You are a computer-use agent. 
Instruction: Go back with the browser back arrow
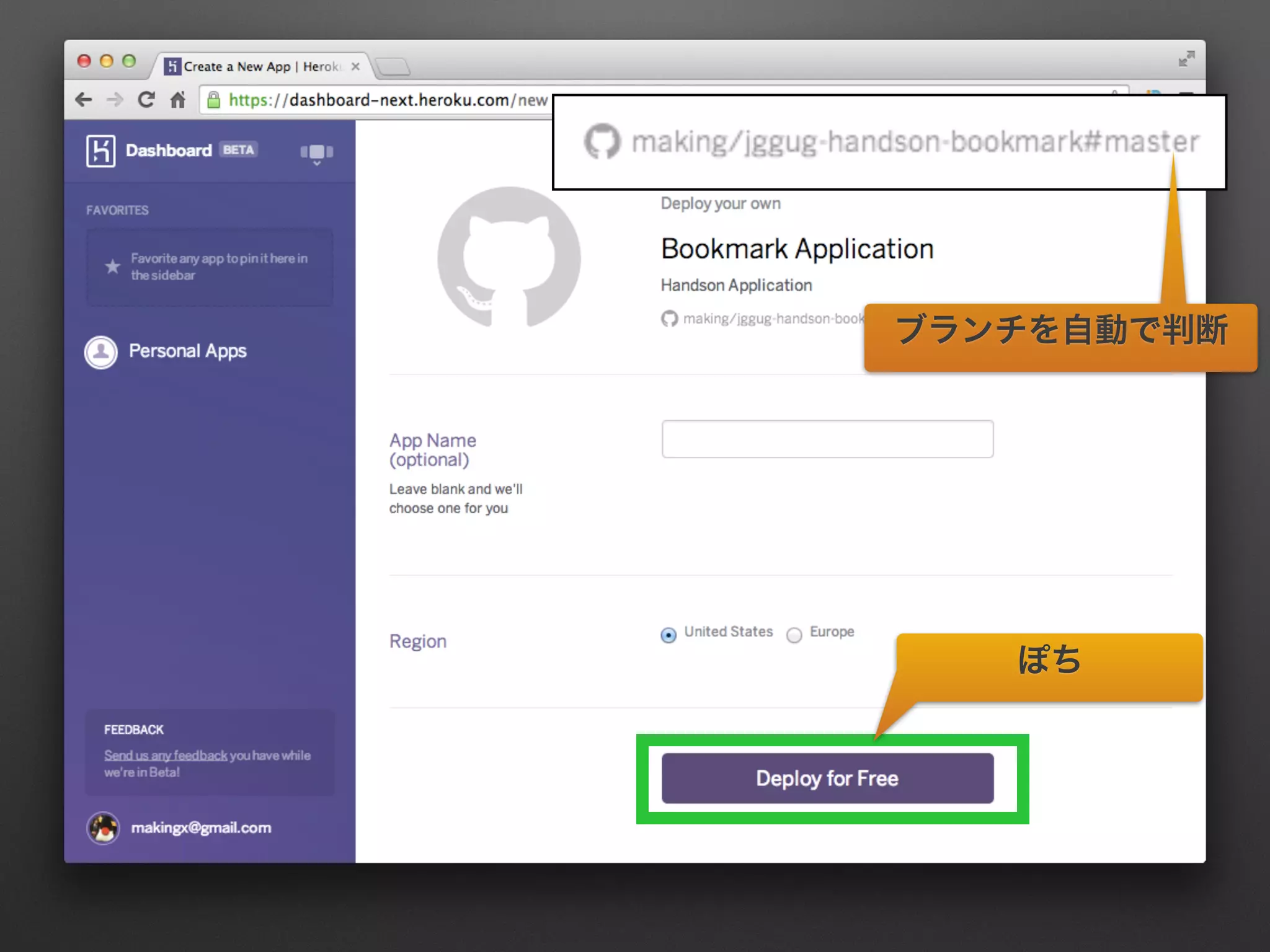coord(83,100)
